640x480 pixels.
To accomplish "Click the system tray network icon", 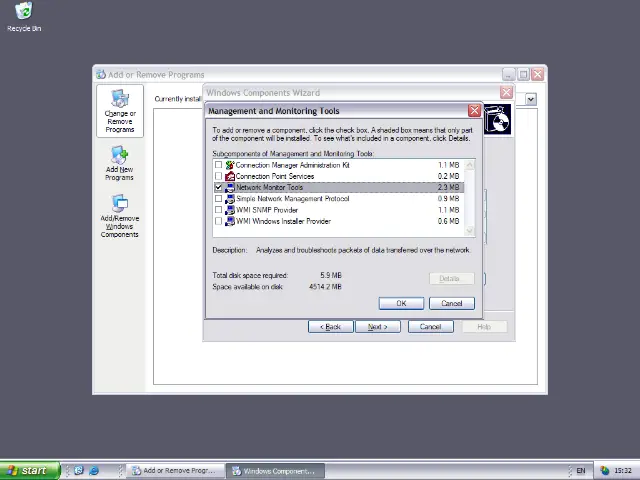I will click(x=604, y=471).
